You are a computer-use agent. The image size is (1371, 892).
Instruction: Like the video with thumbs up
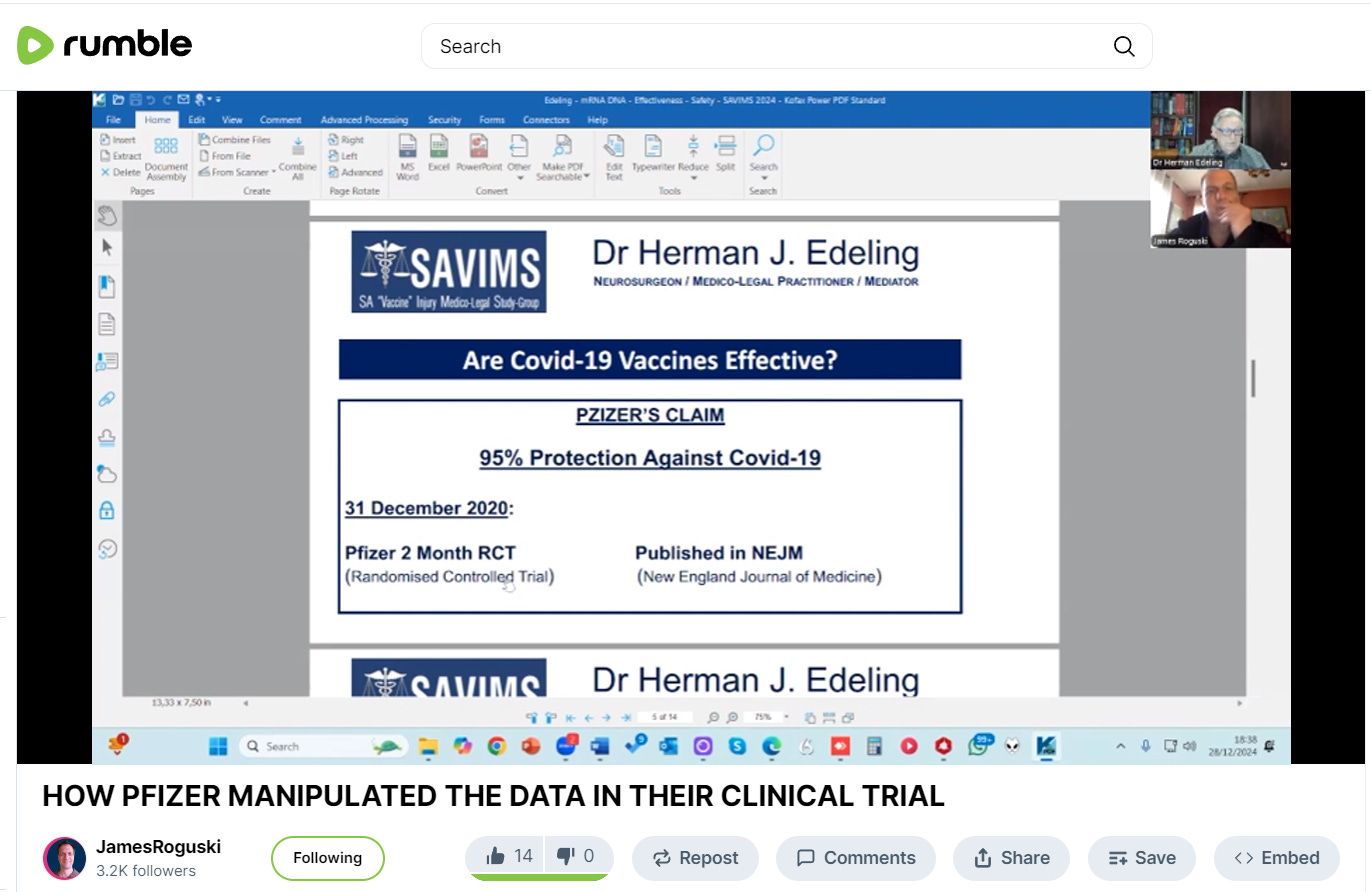point(507,856)
